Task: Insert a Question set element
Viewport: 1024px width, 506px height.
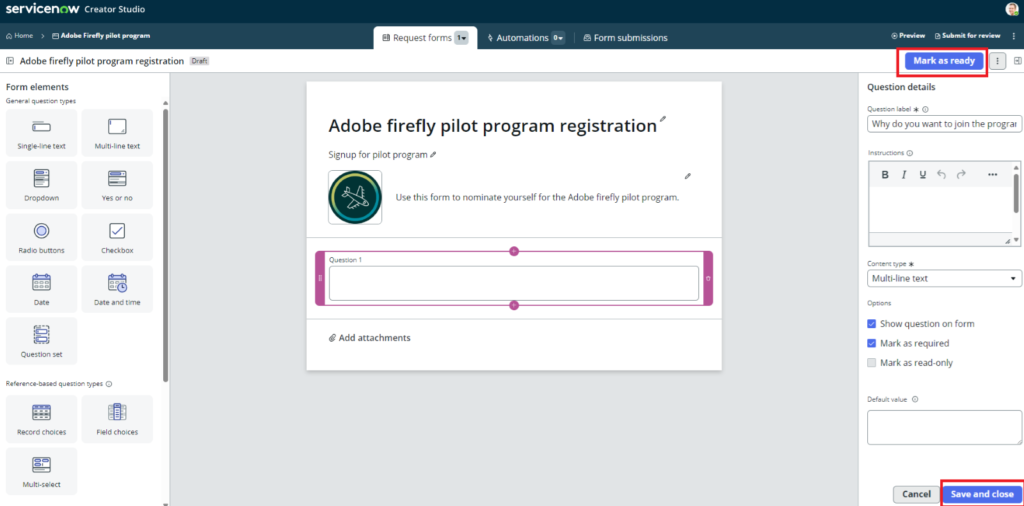Action: 41,341
